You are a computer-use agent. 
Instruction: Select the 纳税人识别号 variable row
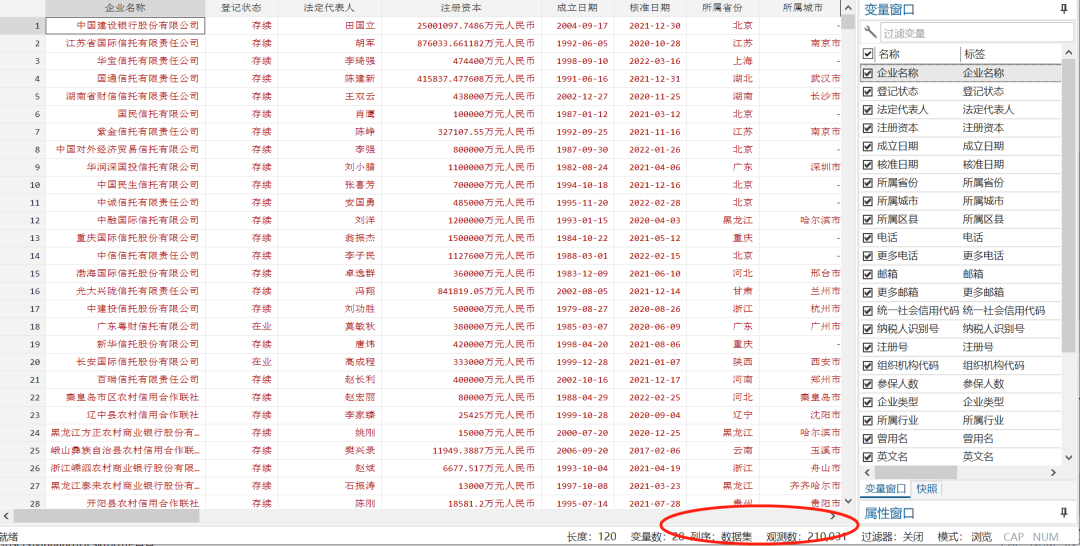tap(961, 328)
